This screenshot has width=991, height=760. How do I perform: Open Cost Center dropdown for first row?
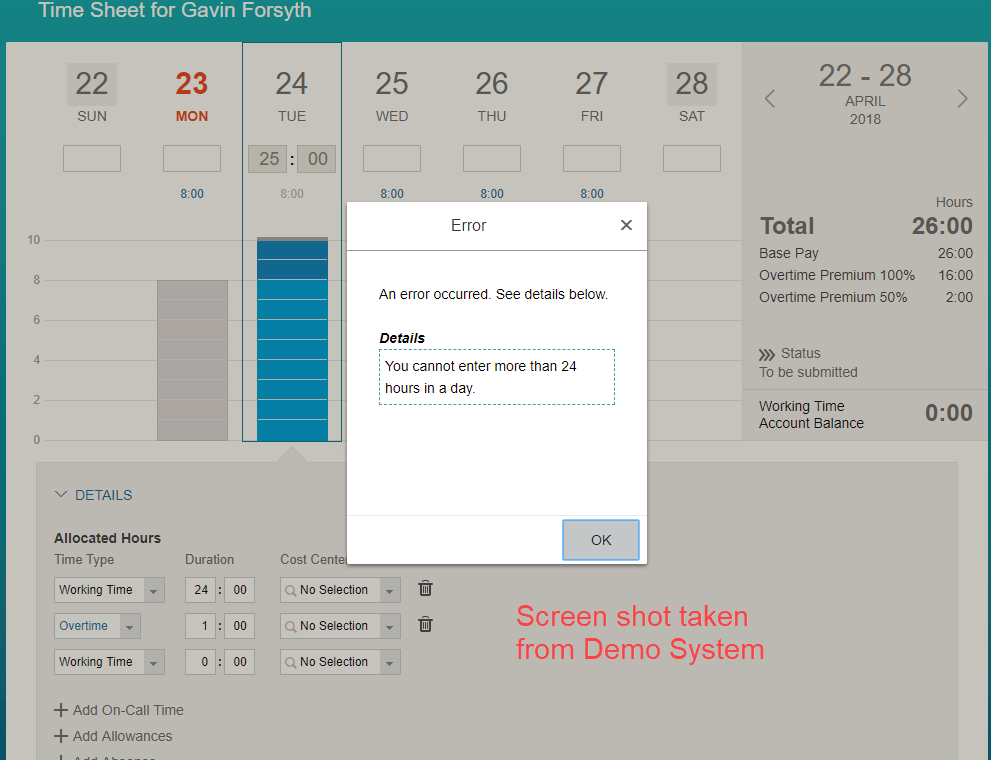tap(390, 590)
